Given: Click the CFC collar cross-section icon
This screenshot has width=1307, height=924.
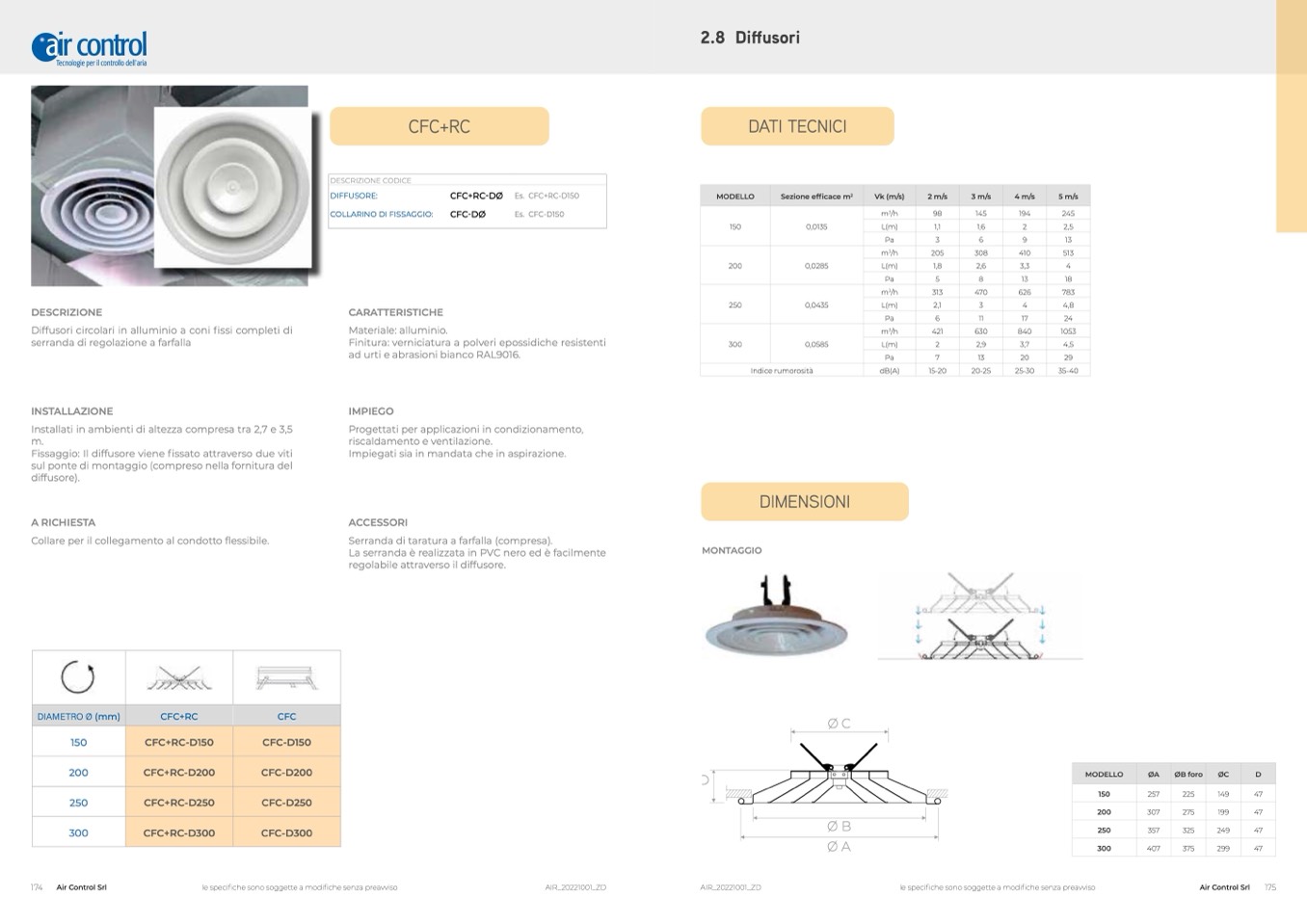Looking at the screenshot, I should click(x=286, y=677).
